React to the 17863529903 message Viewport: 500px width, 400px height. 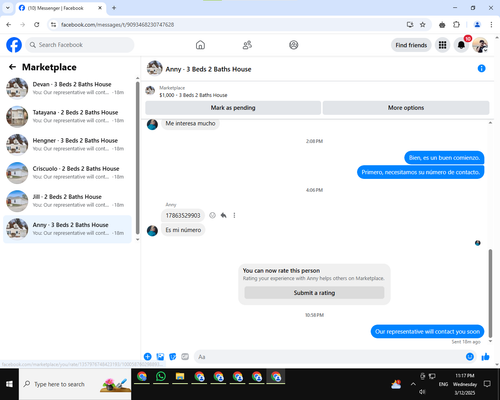coord(212,215)
